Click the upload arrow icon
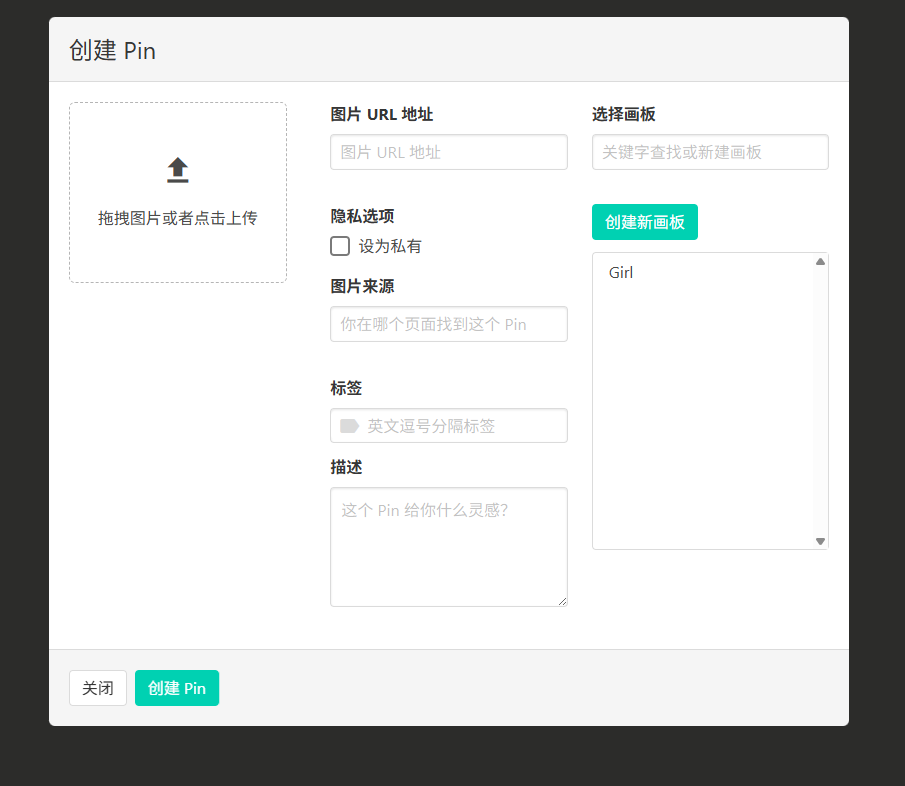Viewport: 905px width, 786px height. click(178, 170)
